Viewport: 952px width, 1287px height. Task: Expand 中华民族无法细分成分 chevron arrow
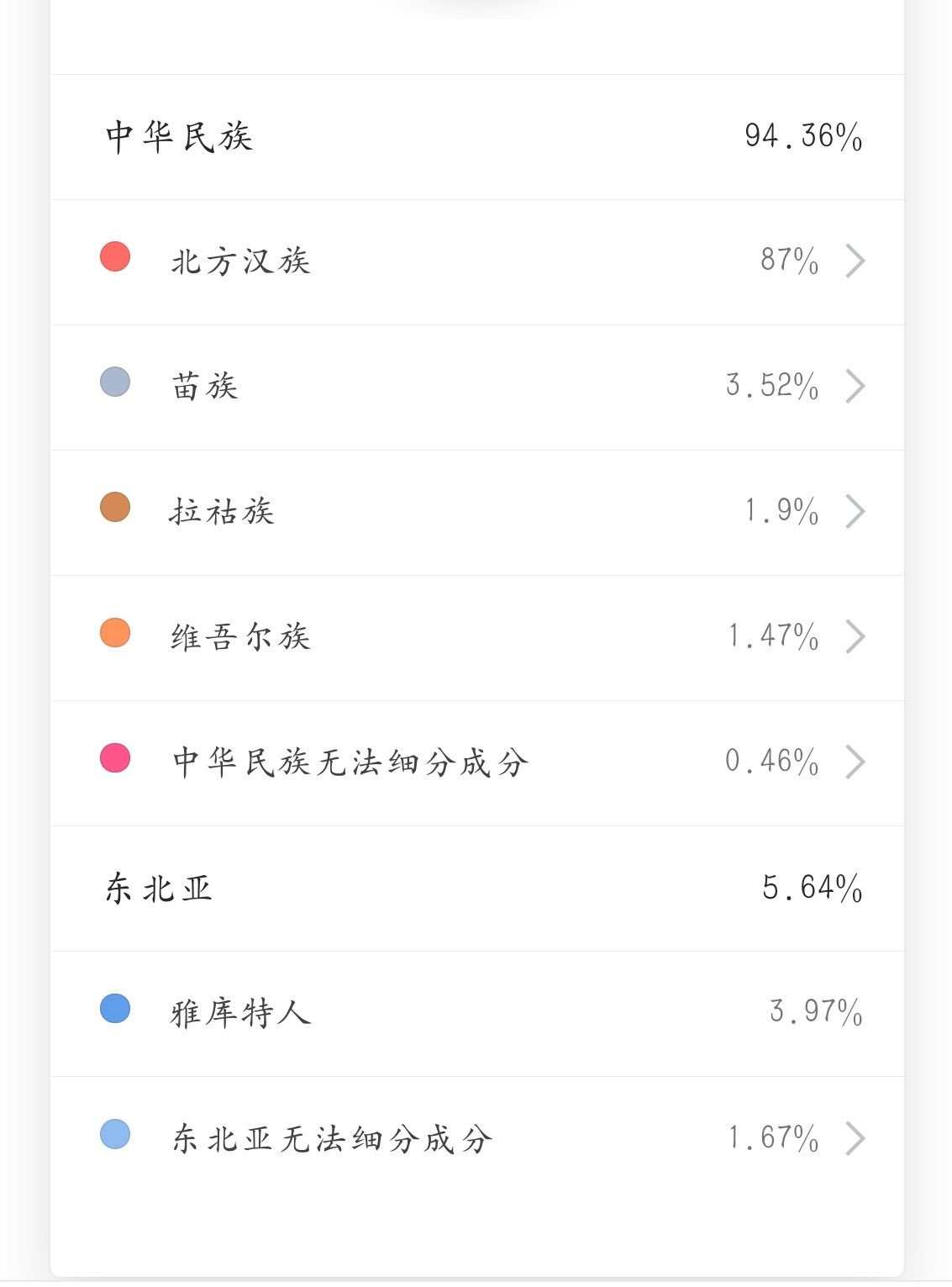[x=855, y=762]
